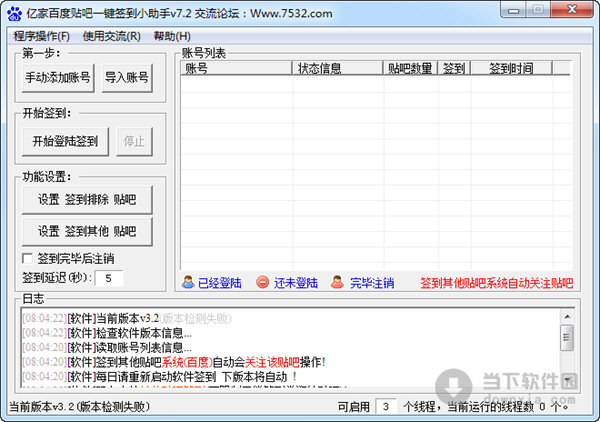Click 导入账号 button
Image resolution: width=600 pixels, height=422 pixels.
click(127, 78)
